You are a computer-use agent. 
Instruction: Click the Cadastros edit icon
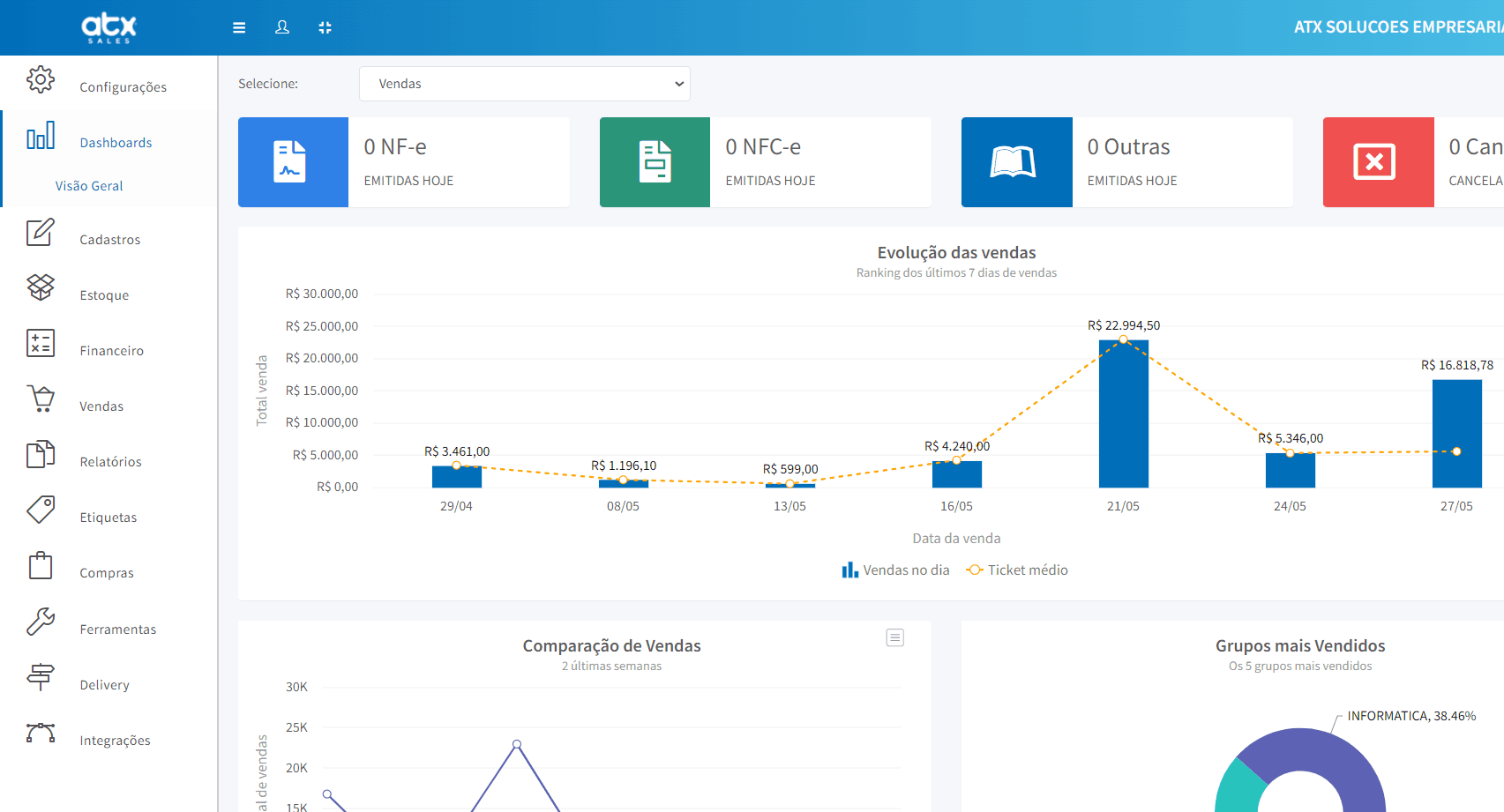click(41, 232)
